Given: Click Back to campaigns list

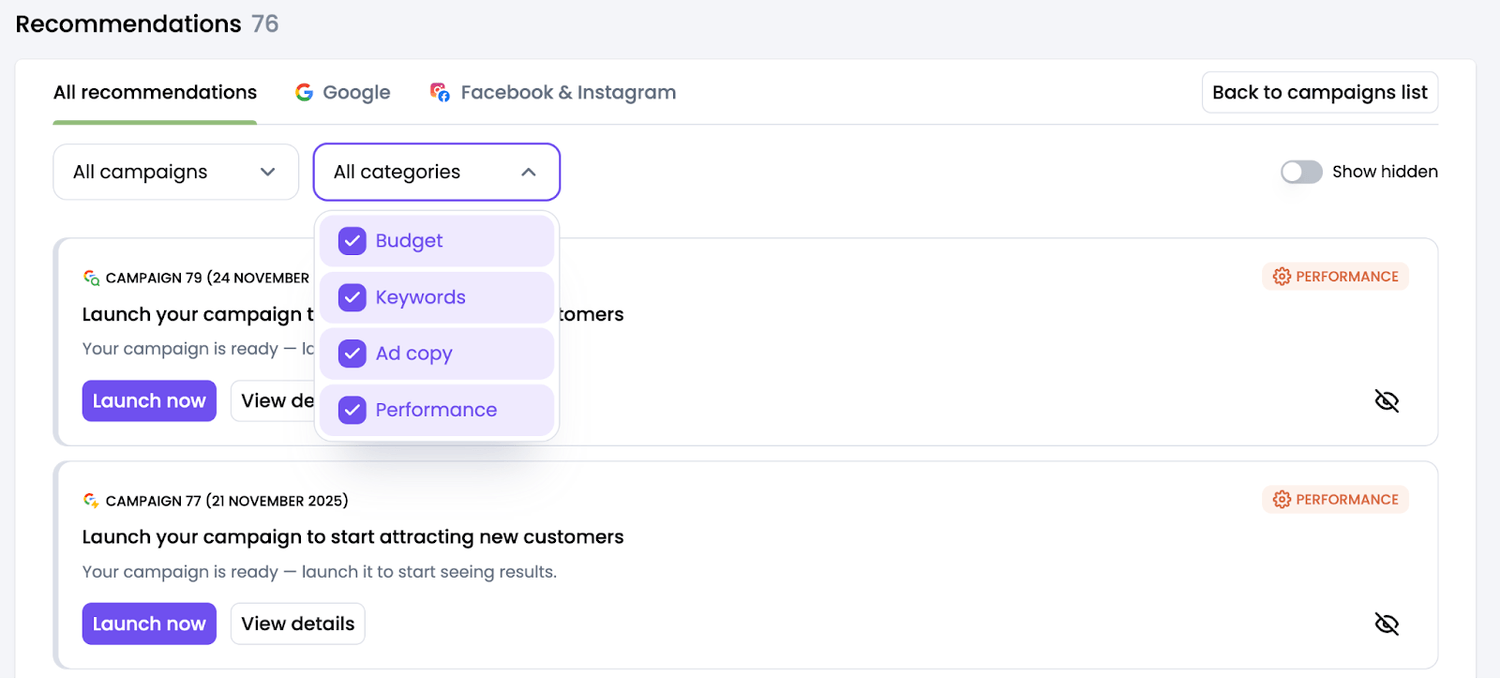Looking at the screenshot, I should coord(1319,92).
